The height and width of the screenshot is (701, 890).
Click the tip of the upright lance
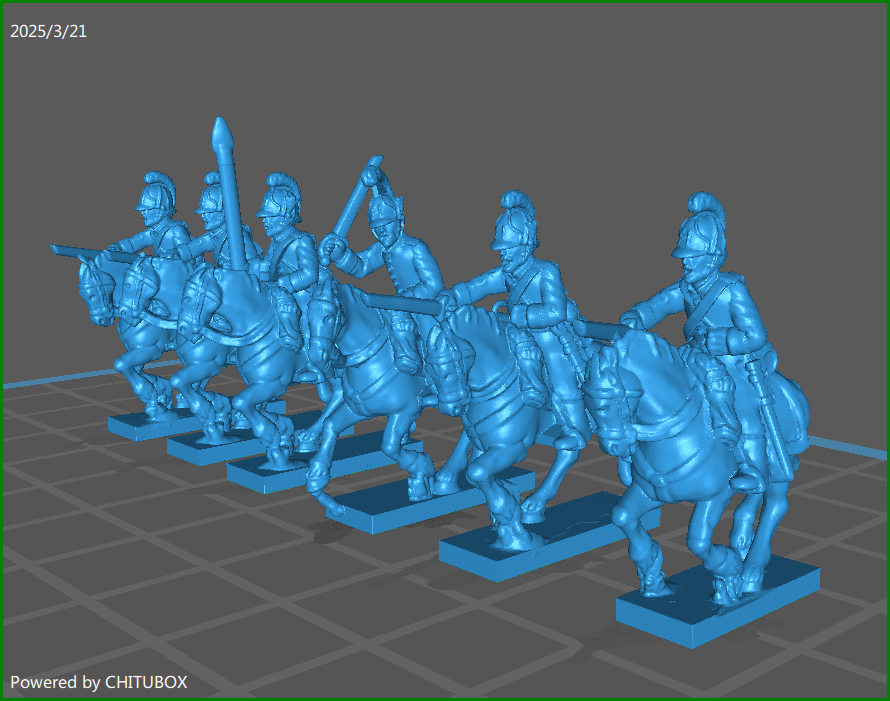[222, 131]
